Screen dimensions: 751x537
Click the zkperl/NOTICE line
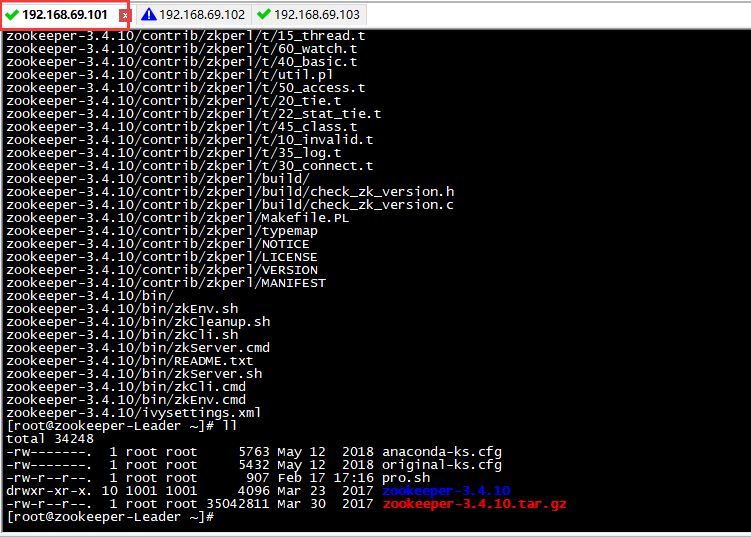tap(158, 244)
